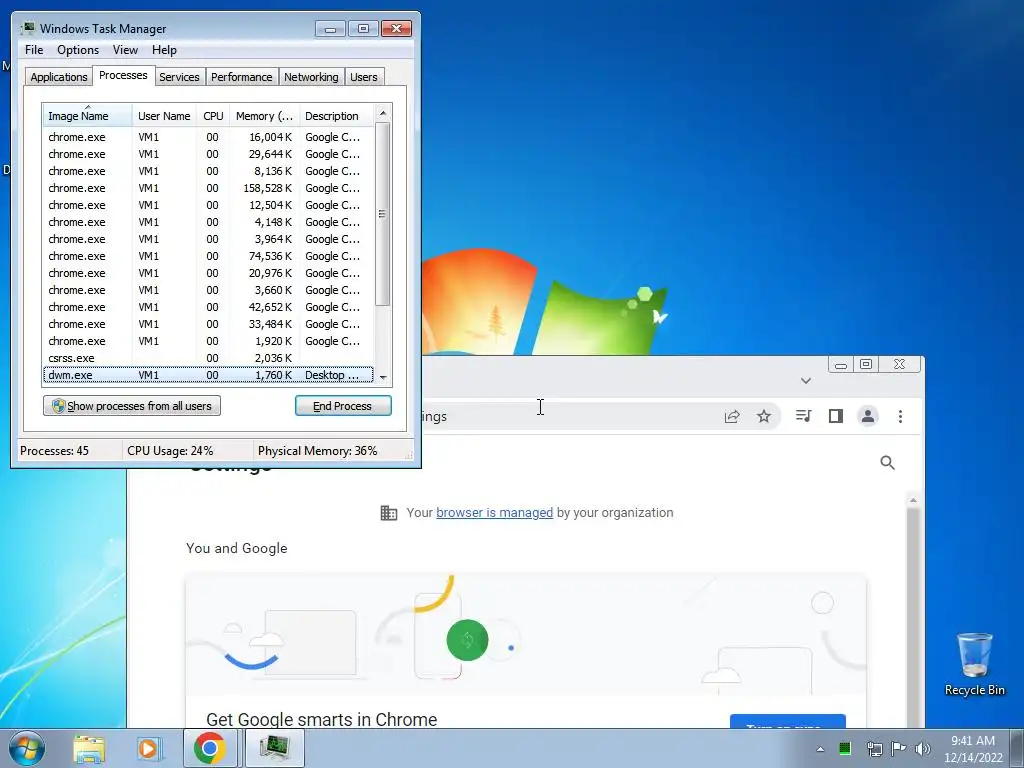Click the volume speaker tray icon
The width and height of the screenshot is (1024, 768).
coord(923,748)
